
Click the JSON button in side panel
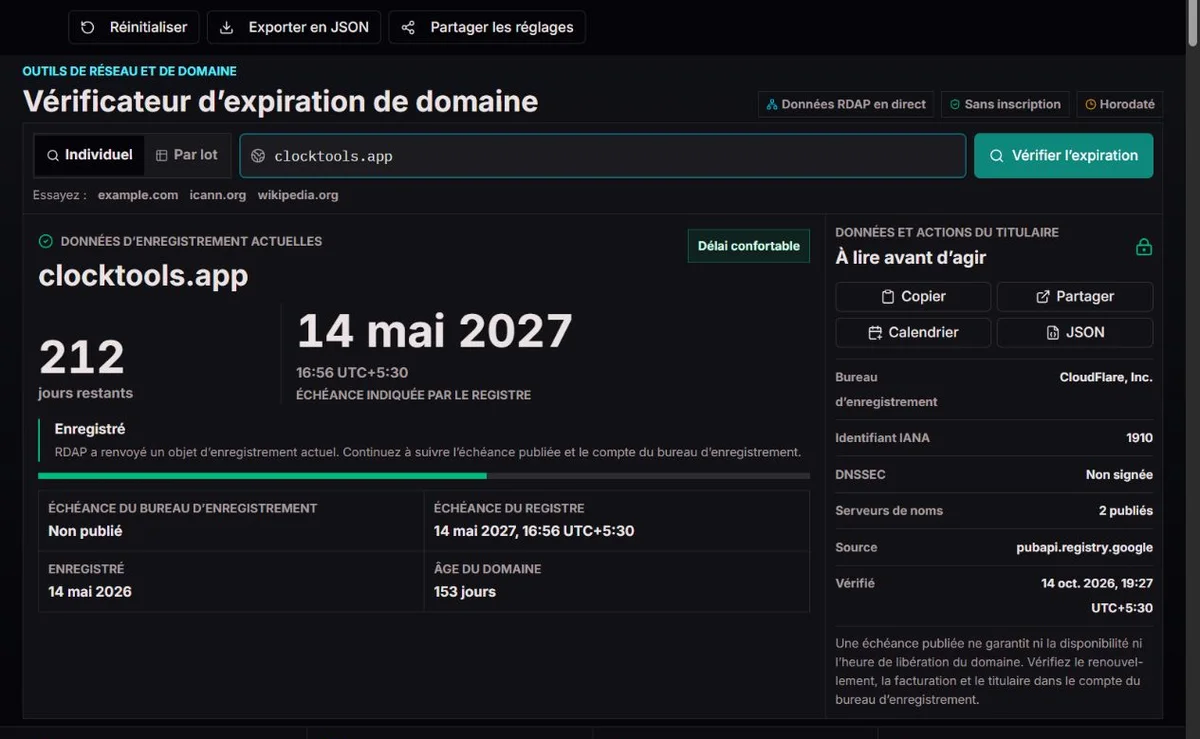click(x=1075, y=332)
